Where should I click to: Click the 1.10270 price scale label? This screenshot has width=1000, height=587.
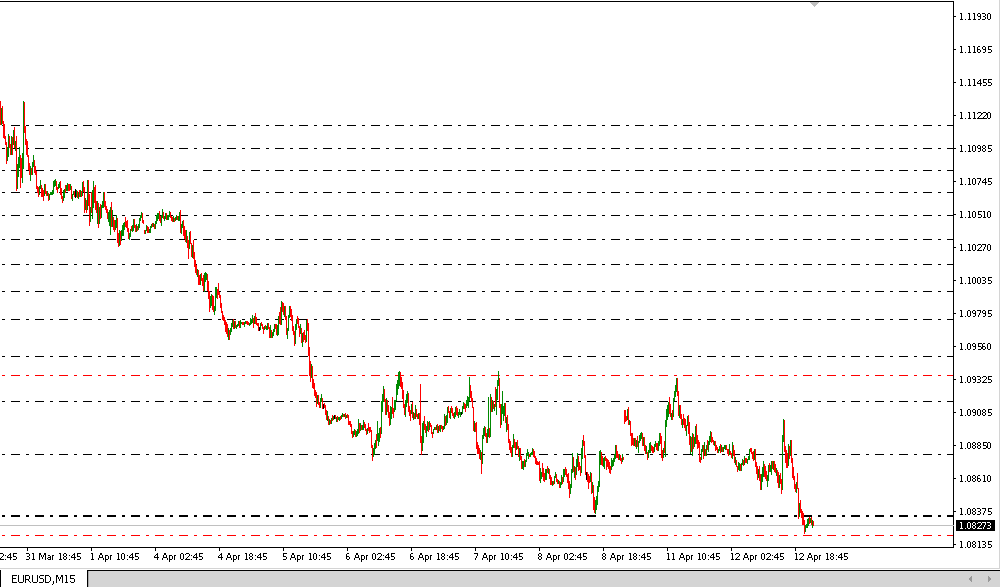click(x=975, y=248)
